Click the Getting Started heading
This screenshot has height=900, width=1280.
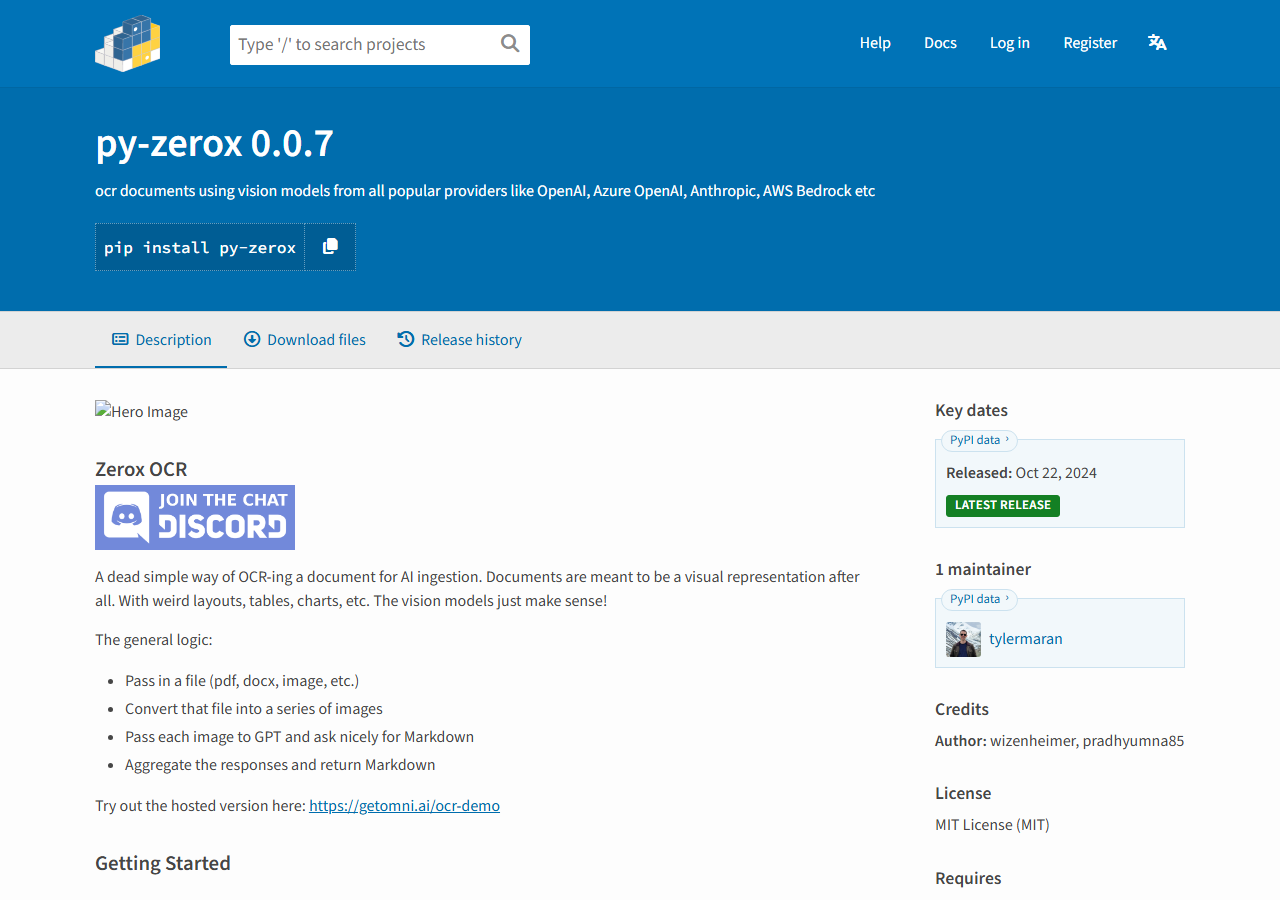(163, 863)
